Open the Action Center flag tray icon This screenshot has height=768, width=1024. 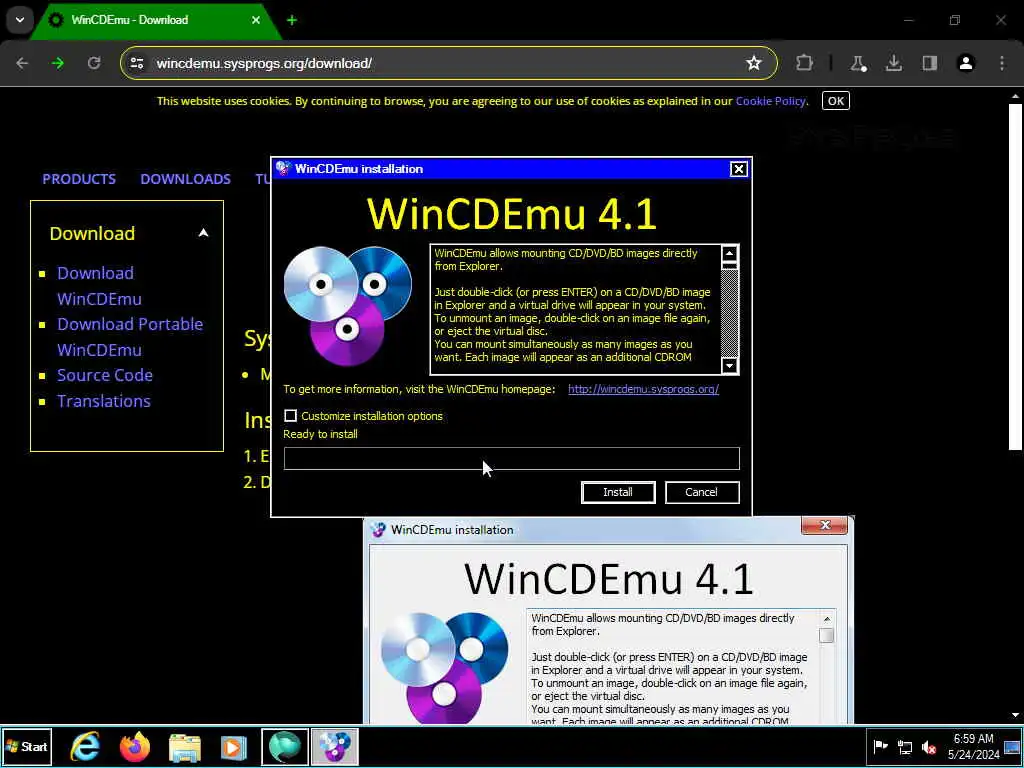(x=880, y=747)
